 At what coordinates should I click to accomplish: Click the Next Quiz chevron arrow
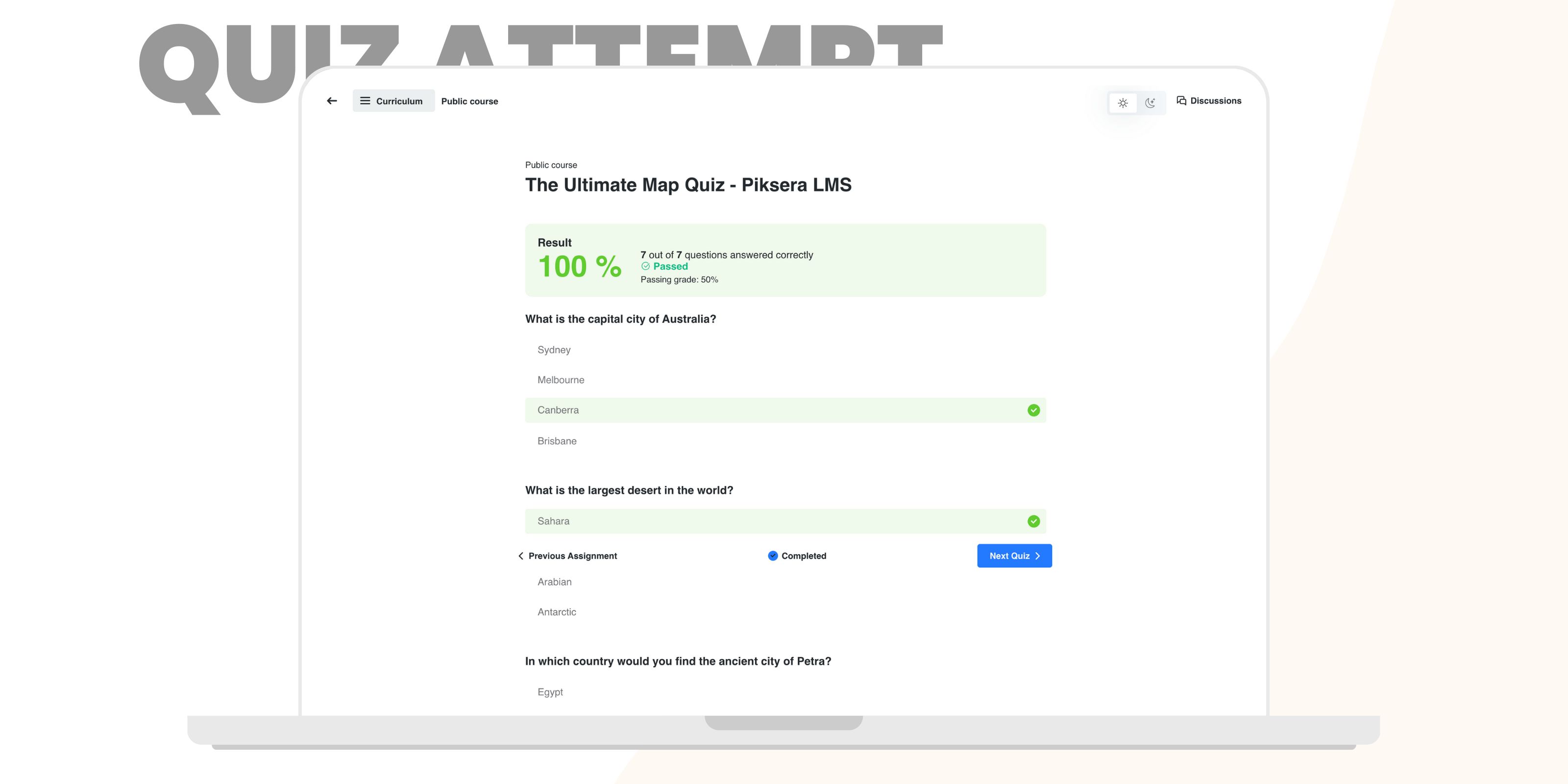pyautogui.click(x=1038, y=556)
